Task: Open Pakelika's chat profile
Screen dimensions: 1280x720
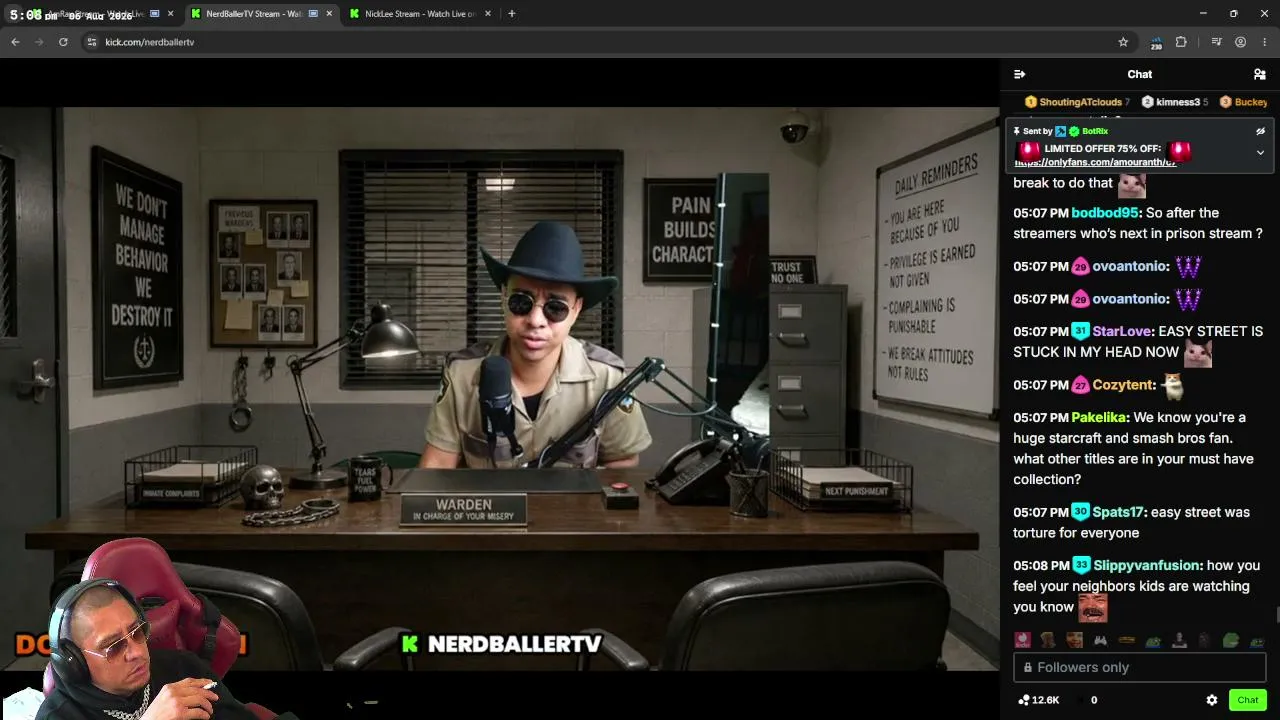Action: tap(1099, 417)
